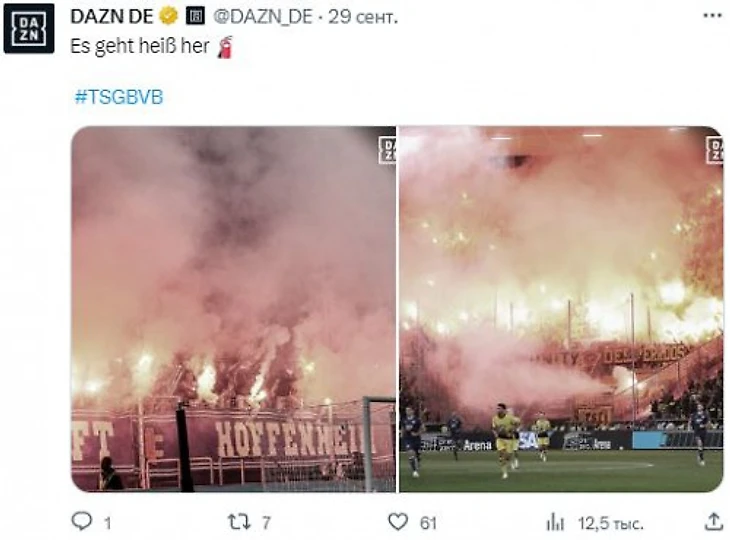Click the repost arrows icon

coord(238,522)
